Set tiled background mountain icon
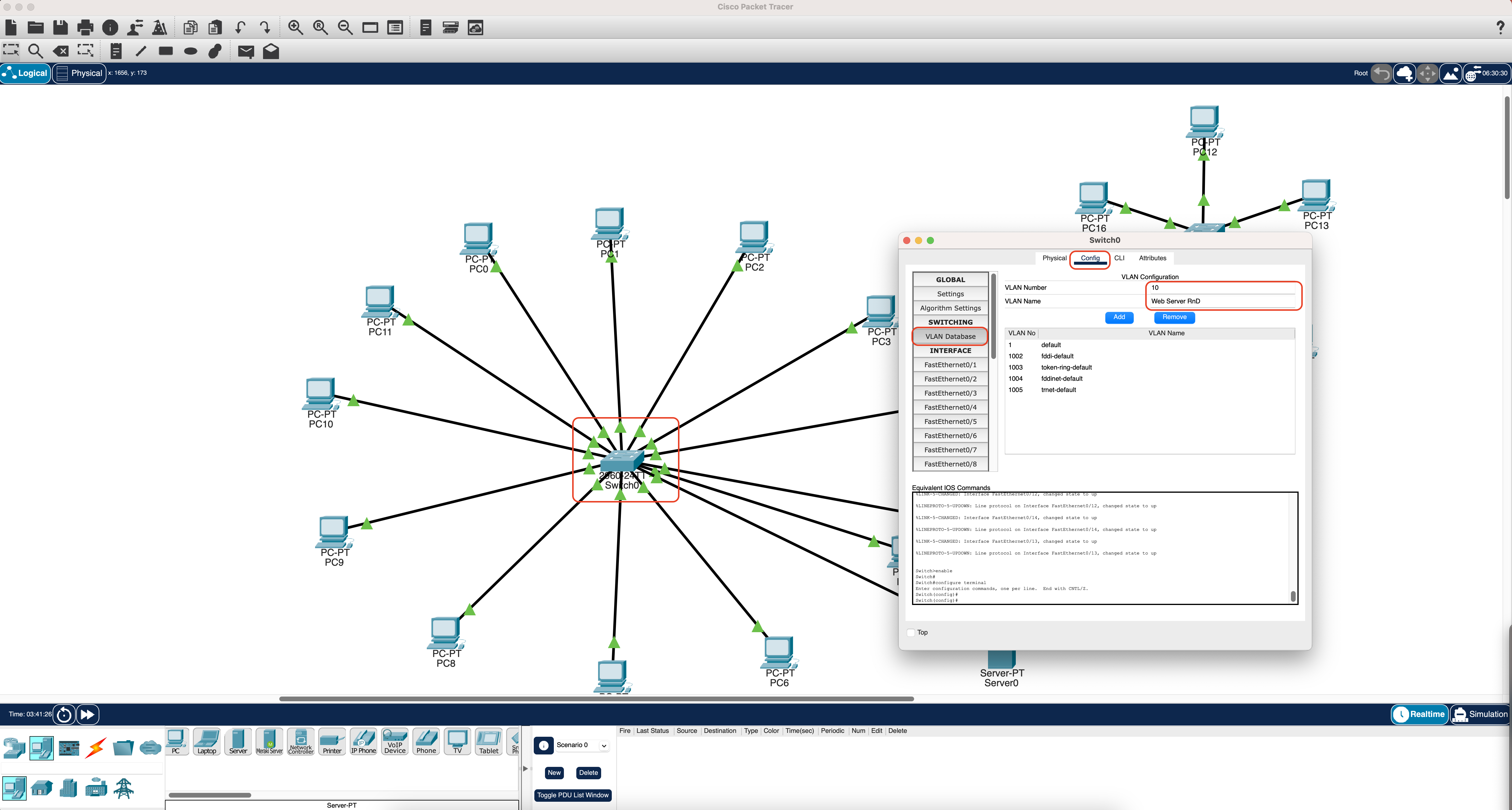1512x810 pixels. pos(1451,74)
